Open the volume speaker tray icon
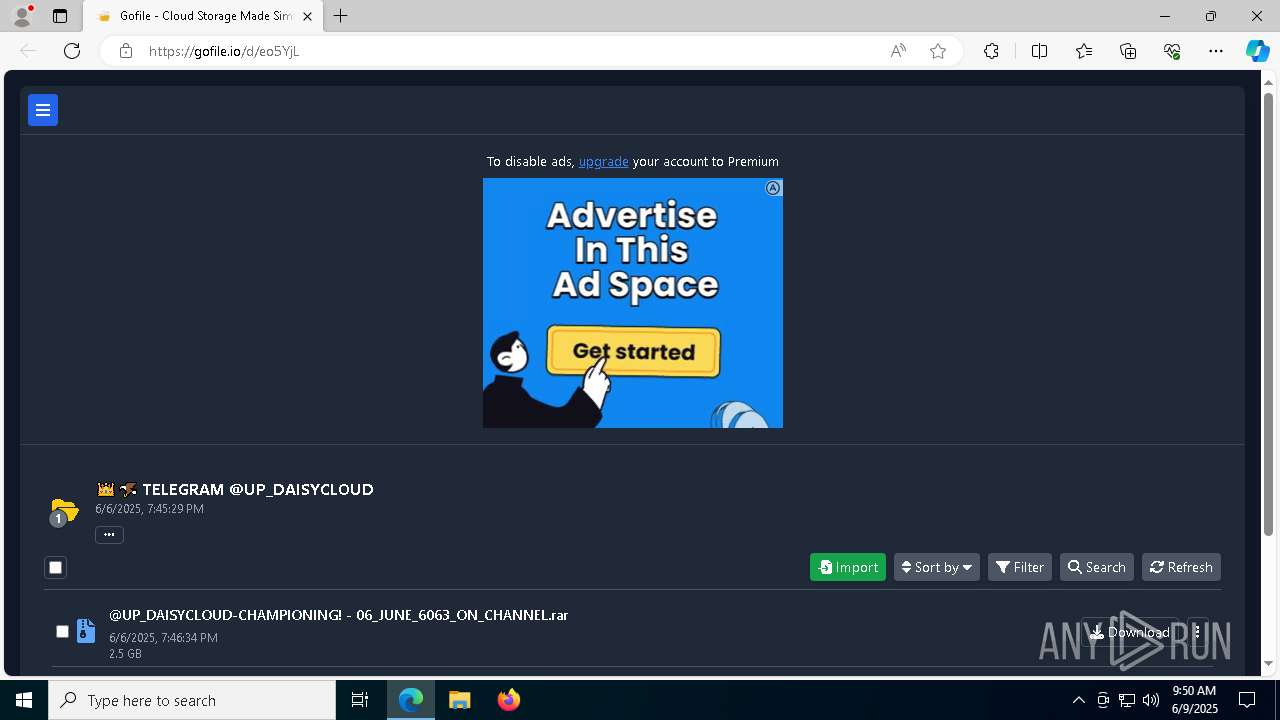The height and width of the screenshot is (720, 1280). point(1151,700)
